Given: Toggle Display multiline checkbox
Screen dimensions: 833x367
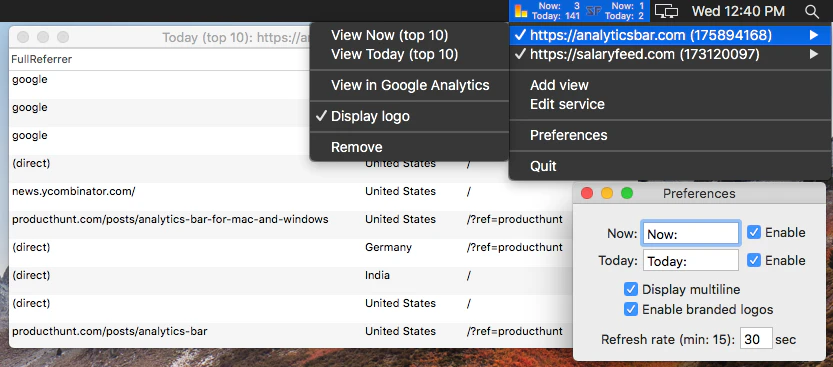Looking at the screenshot, I should click(631, 289).
